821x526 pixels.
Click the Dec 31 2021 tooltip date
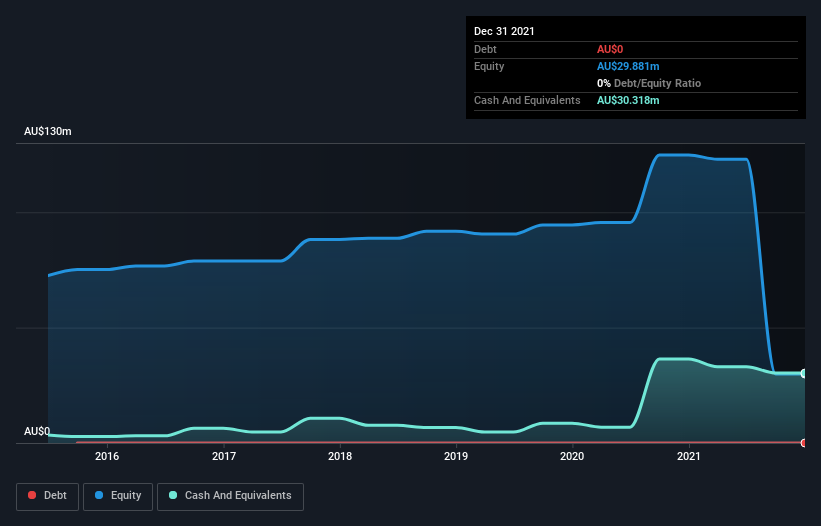click(x=504, y=31)
